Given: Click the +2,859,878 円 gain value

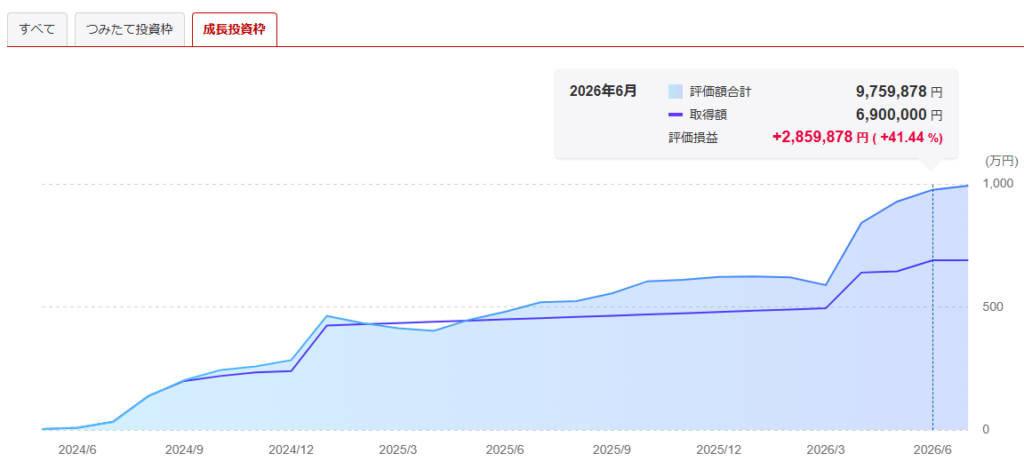Looking at the screenshot, I should [820, 137].
